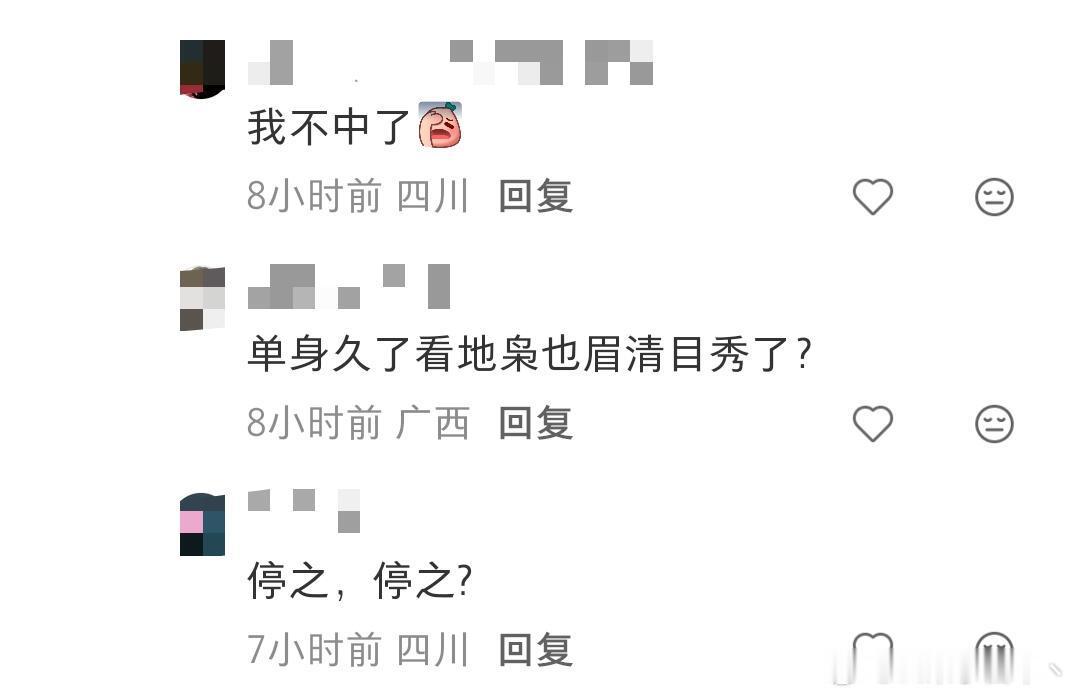Like the comment about 单身久了看地枭

873,423
